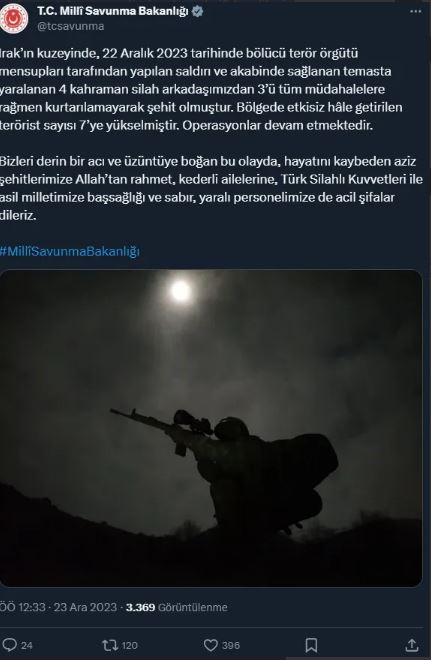Bookmark this tweet
Screen dimensions: 431x660
click(x=311, y=645)
